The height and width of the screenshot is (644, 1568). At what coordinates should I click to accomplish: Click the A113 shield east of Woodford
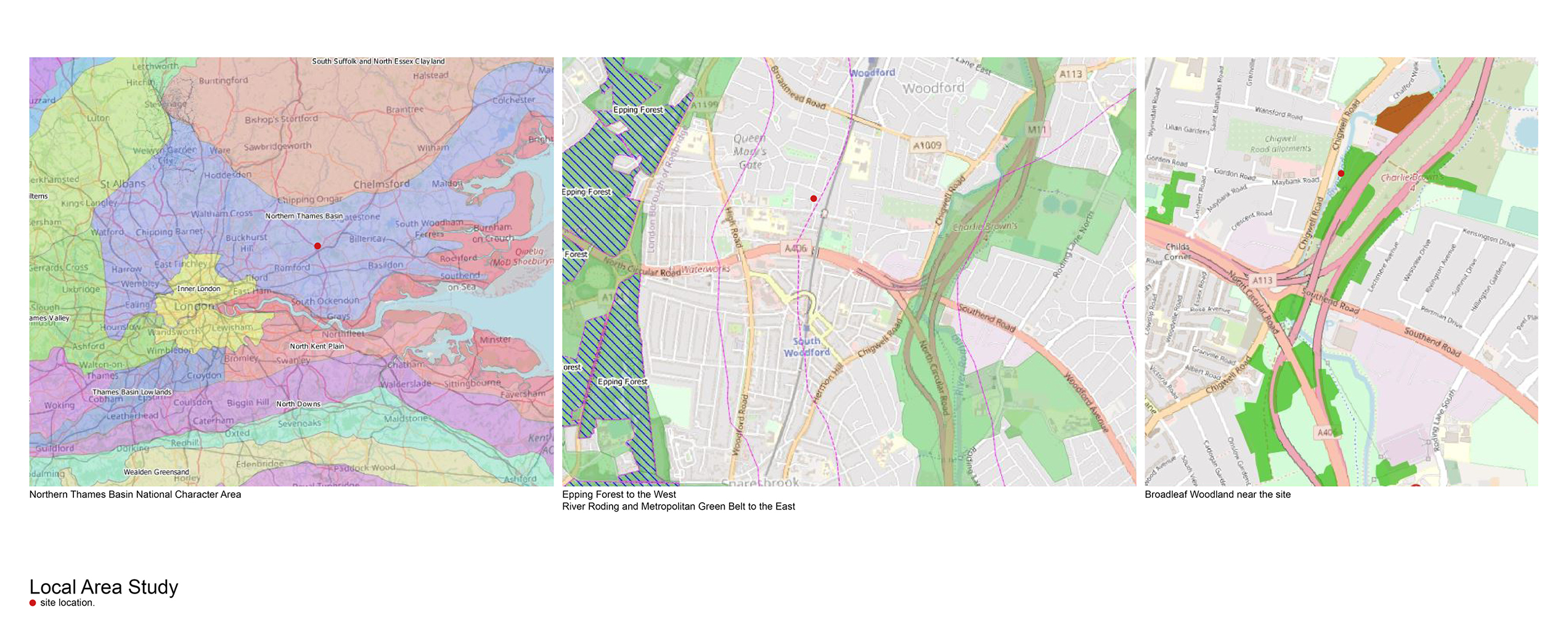(1071, 74)
